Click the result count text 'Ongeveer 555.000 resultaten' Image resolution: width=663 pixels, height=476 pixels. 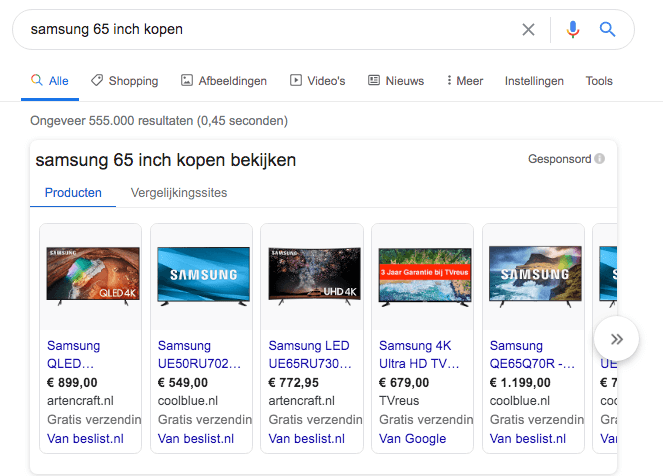click(x=112, y=120)
